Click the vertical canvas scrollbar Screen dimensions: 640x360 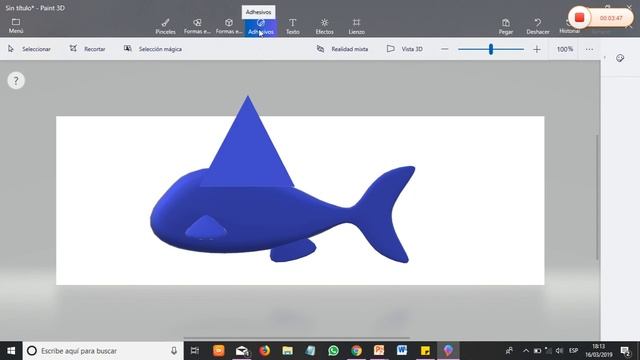coord(597,197)
